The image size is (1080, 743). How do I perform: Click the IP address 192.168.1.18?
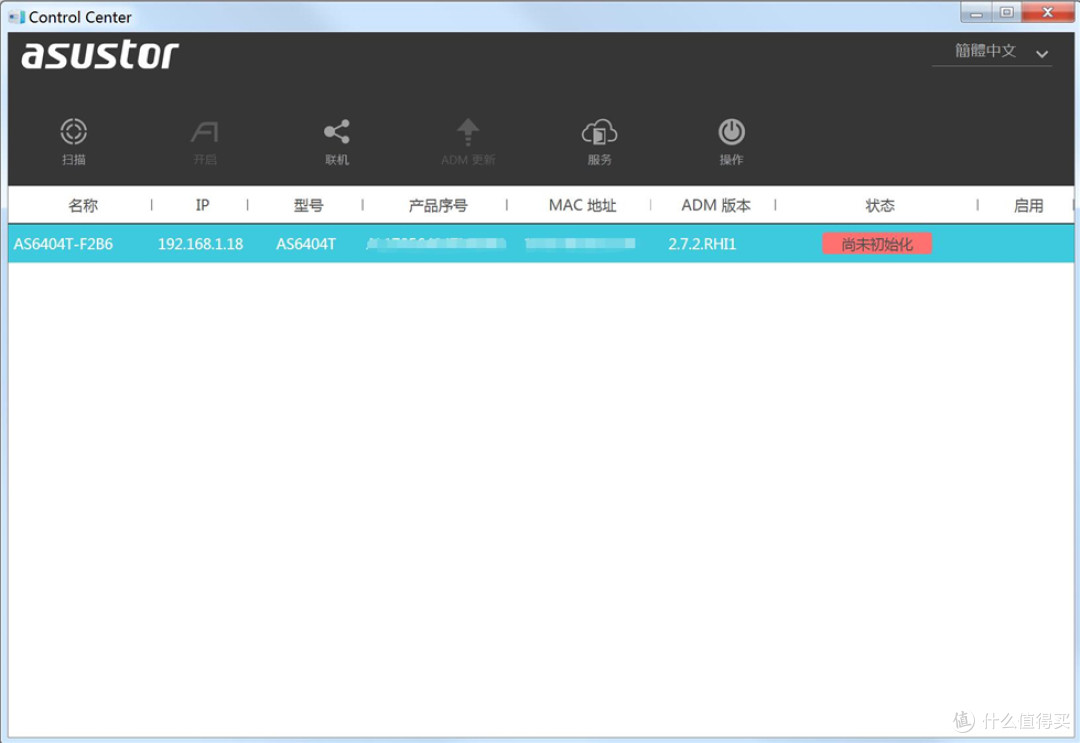click(200, 244)
